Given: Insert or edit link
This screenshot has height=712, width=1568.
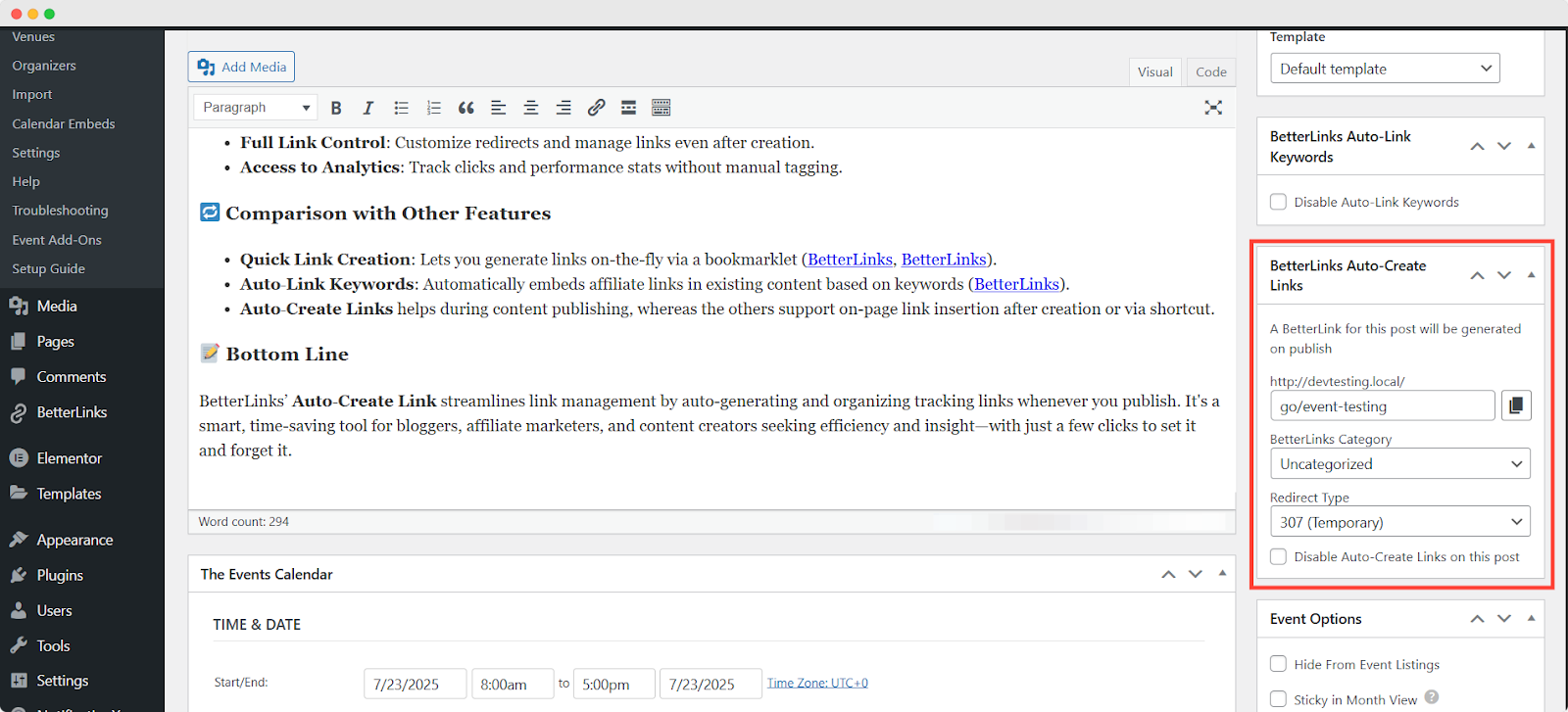Looking at the screenshot, I should click(596, 108).
